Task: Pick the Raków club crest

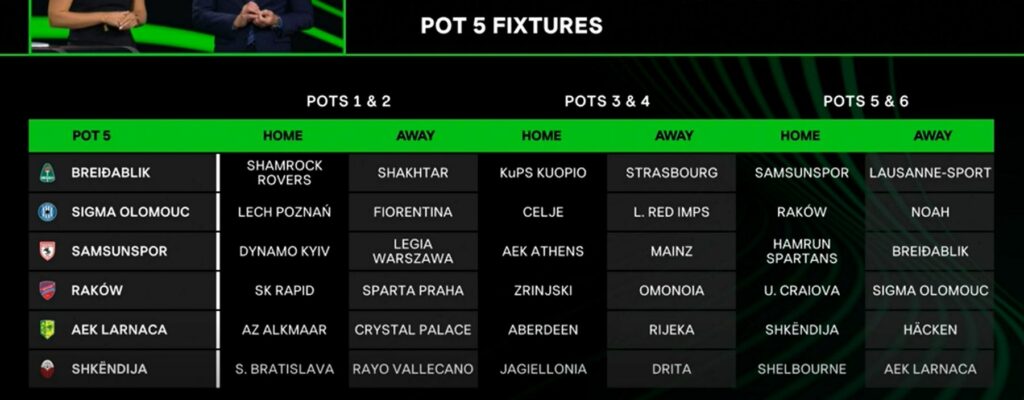Action: point(46,290)
